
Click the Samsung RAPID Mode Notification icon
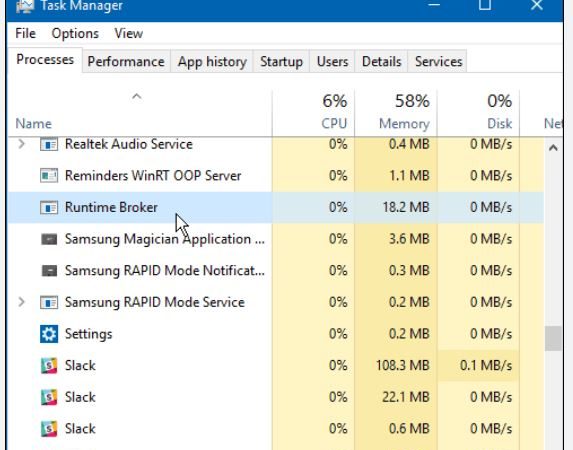[x=49, y=271]
